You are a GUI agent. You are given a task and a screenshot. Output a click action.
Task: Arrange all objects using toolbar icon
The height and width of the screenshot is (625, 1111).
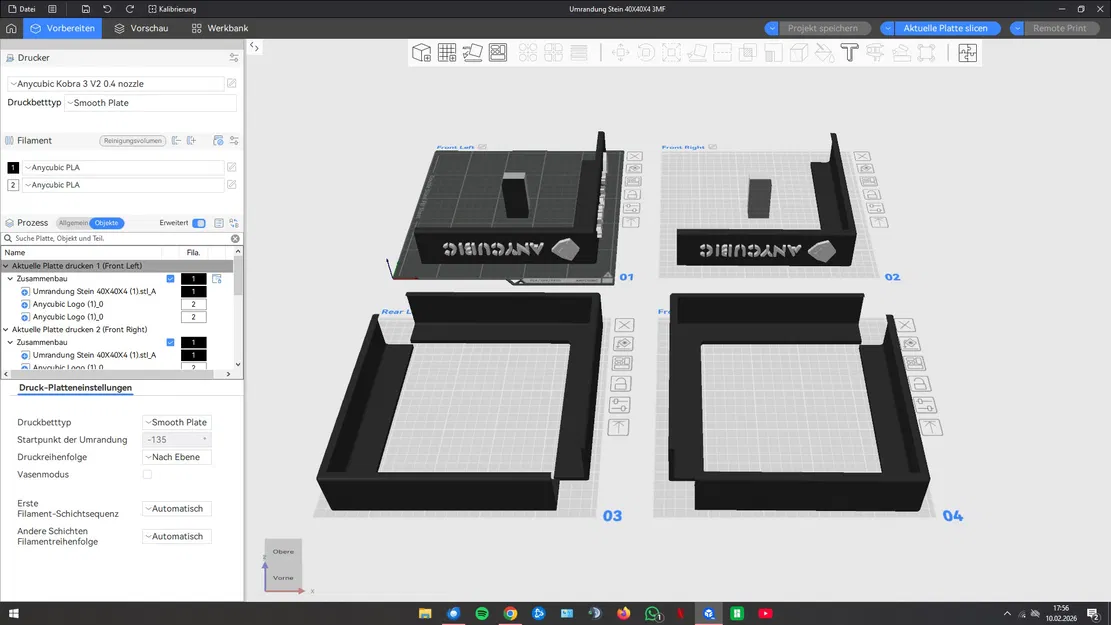tap(498, 52)
